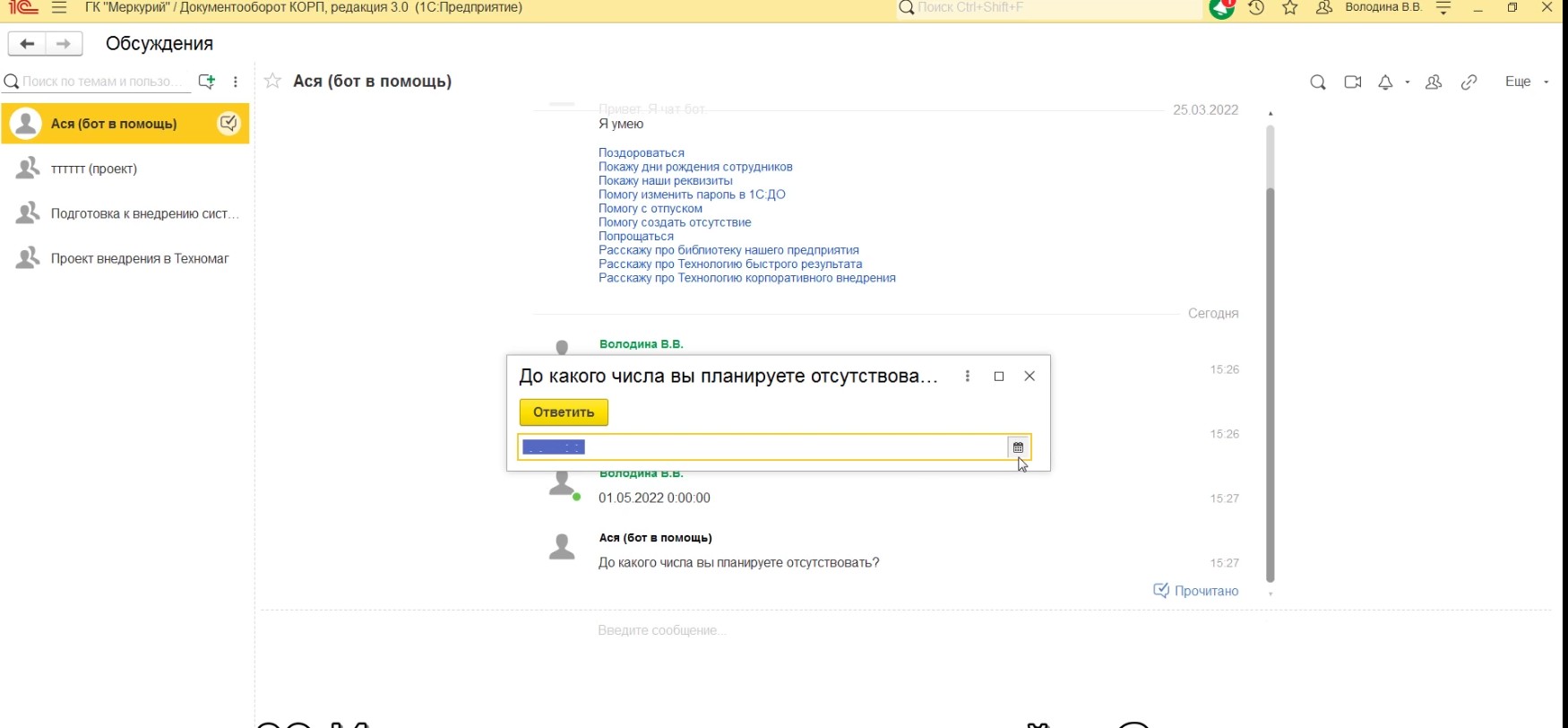Click Володина В.В. avatar with green status
This screenshot has height=728, width=1568.
click(x=562, y=484)
